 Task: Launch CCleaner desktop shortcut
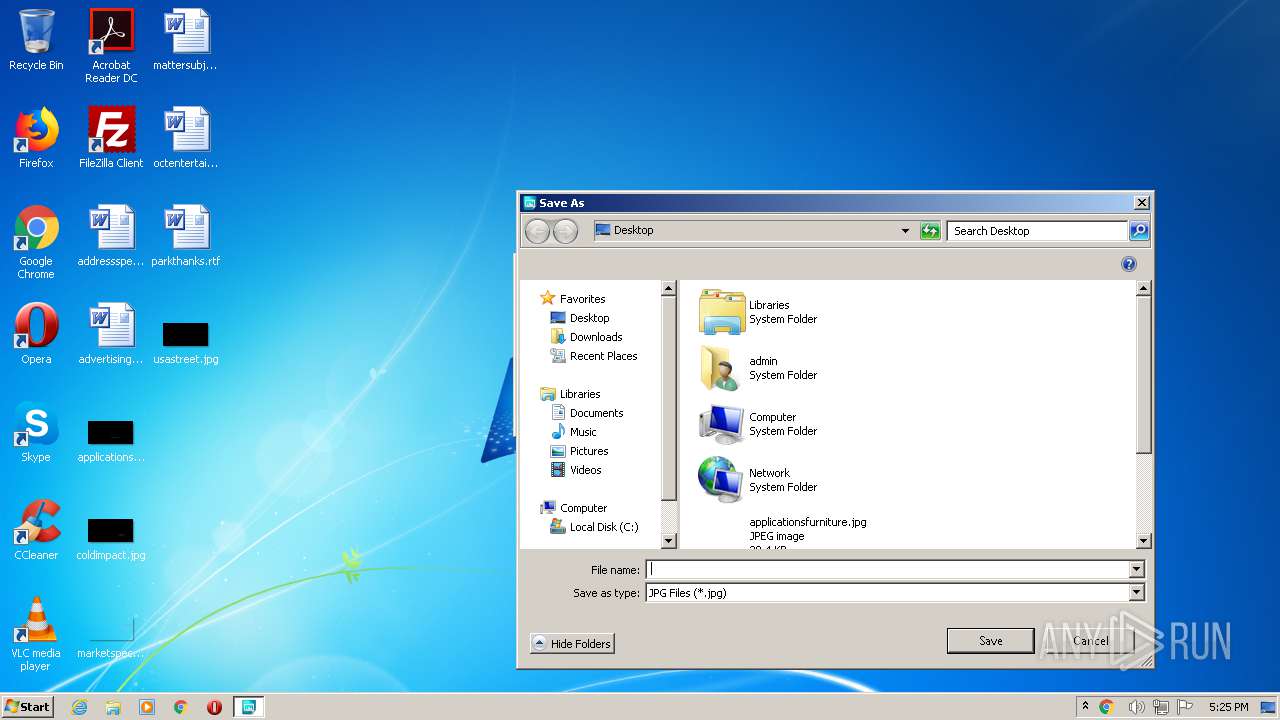click(x=36, y=530)
